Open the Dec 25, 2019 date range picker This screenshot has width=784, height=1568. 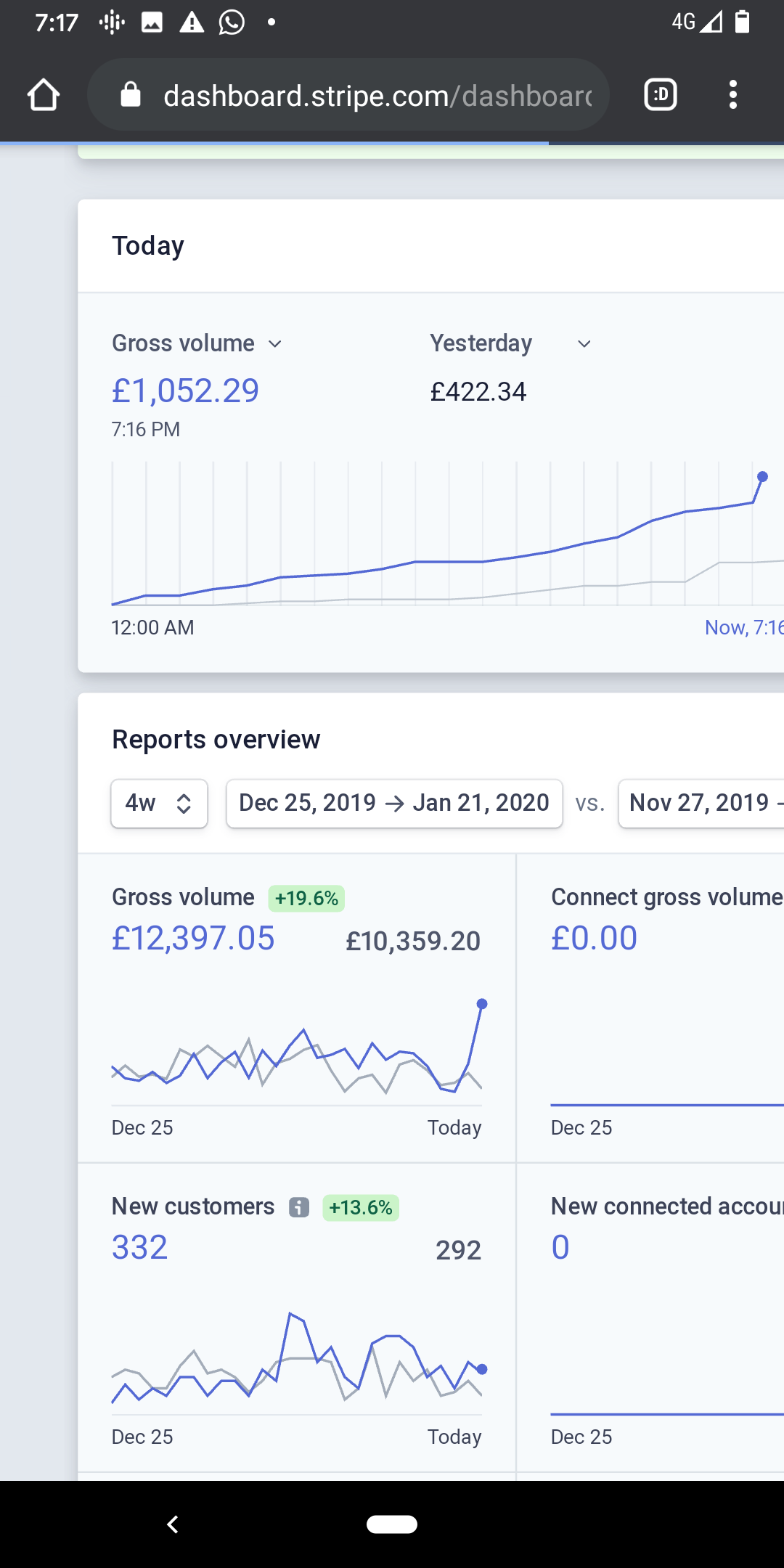pos(394,804)
